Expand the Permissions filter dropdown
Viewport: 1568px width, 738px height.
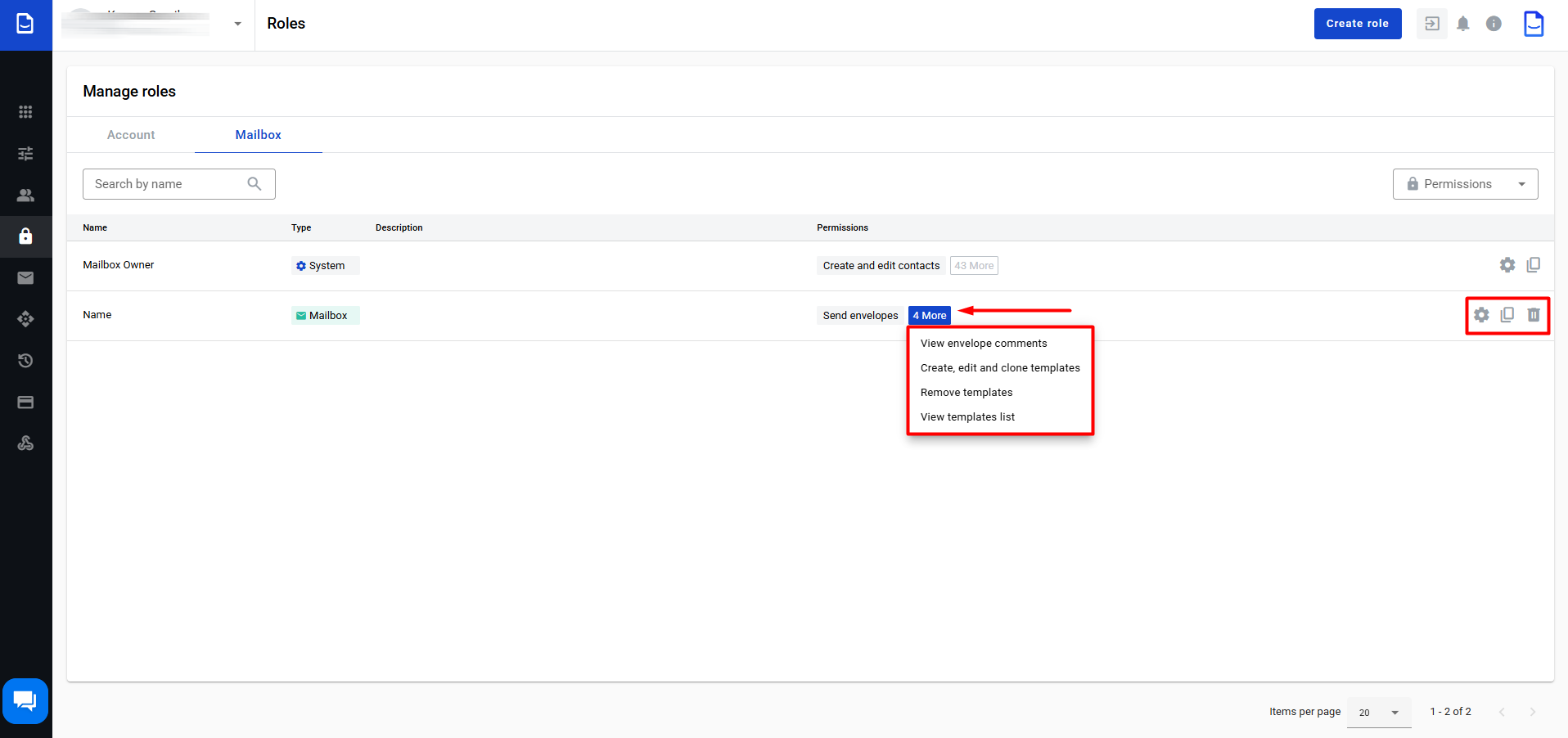click(x=1465, y=184)
